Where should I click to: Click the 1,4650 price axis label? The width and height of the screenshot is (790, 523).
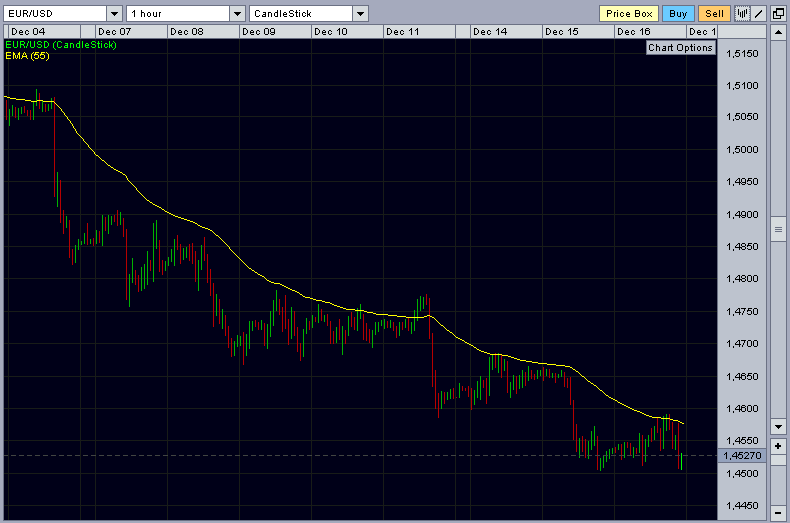click(x=742, y=376)
